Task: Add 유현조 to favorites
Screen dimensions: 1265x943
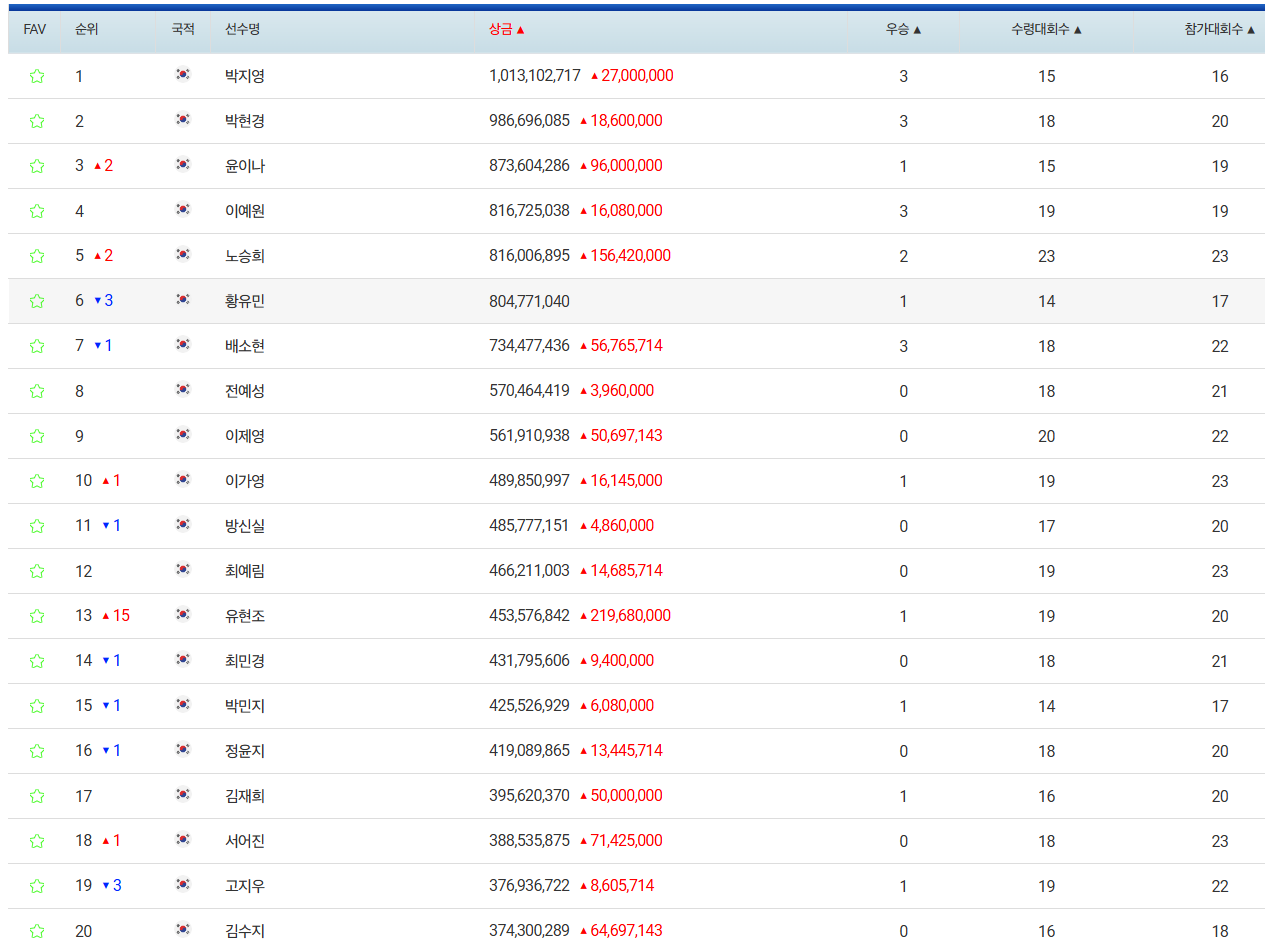Action: click(37, 616)
